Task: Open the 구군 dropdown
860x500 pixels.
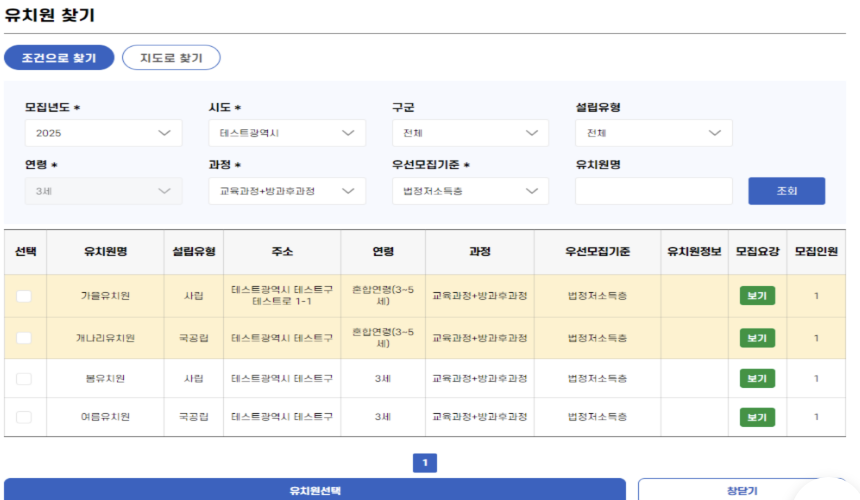Action: click(470, 133)
